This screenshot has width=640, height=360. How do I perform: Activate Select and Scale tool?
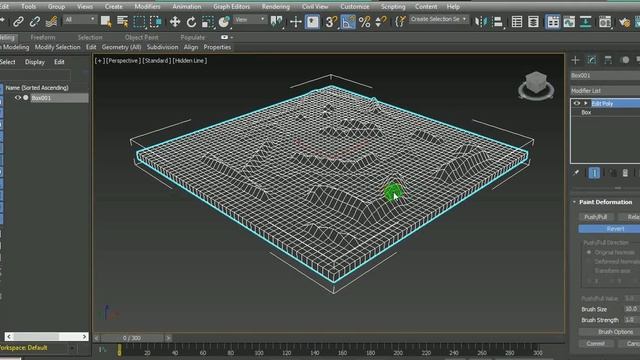[207, 22]
